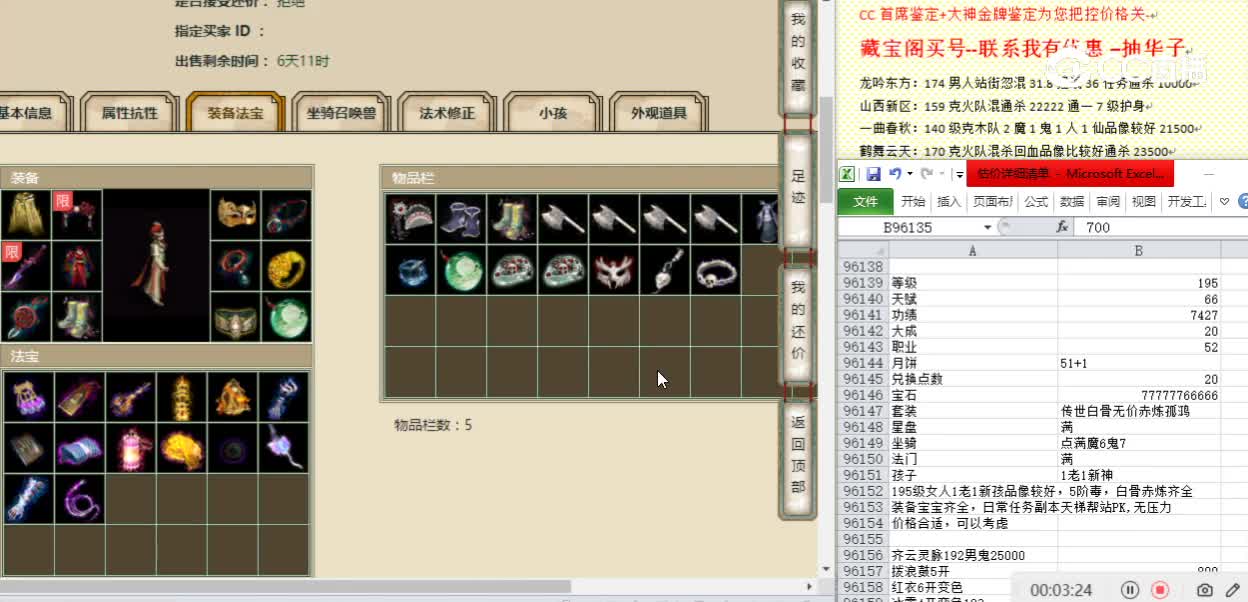Pause the screen recording
The width and height of the screenshot is (1248, 602).
(x=1130, y=590)
